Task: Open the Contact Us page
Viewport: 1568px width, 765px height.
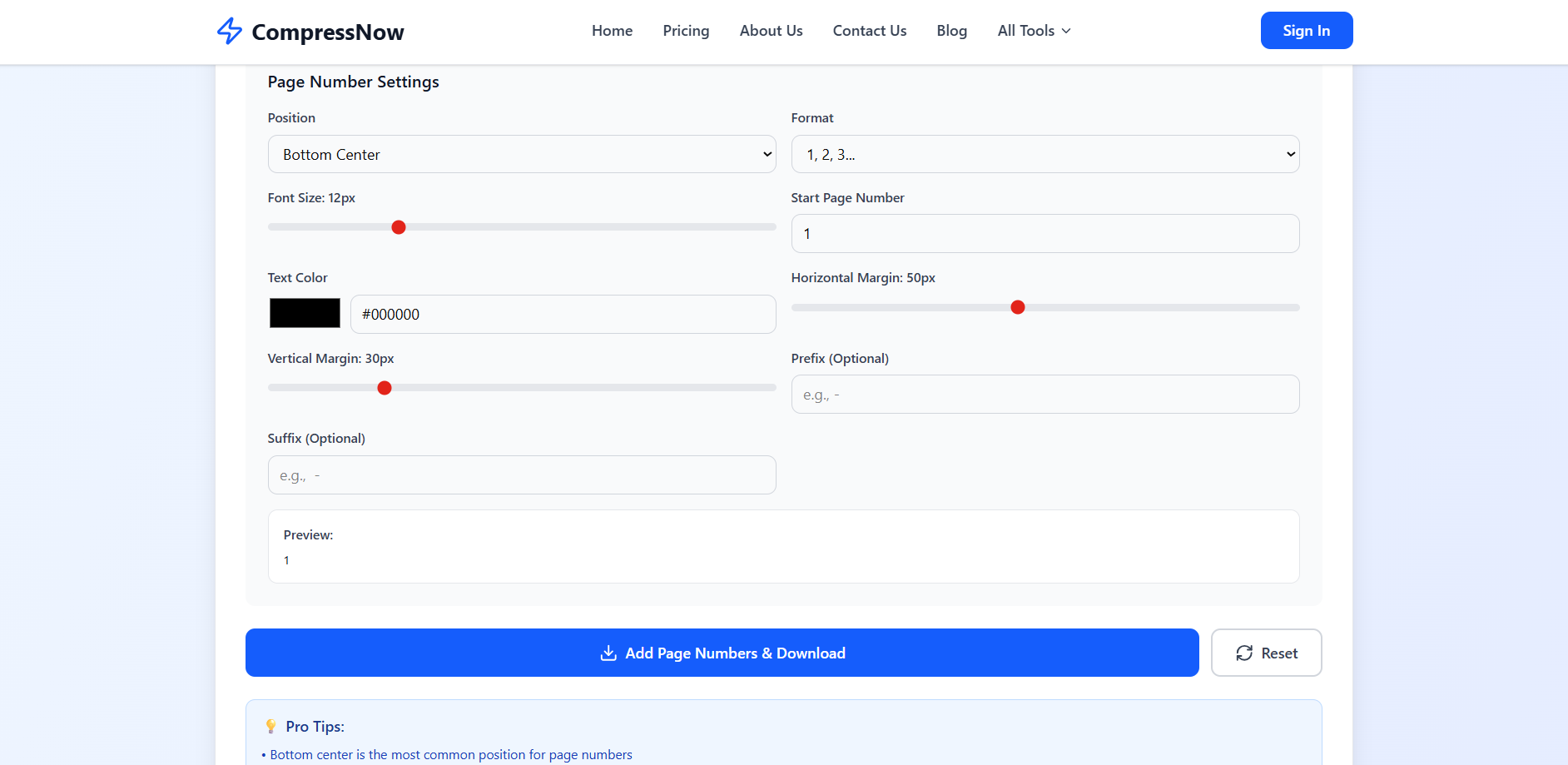Action: (x=869, y=31)
